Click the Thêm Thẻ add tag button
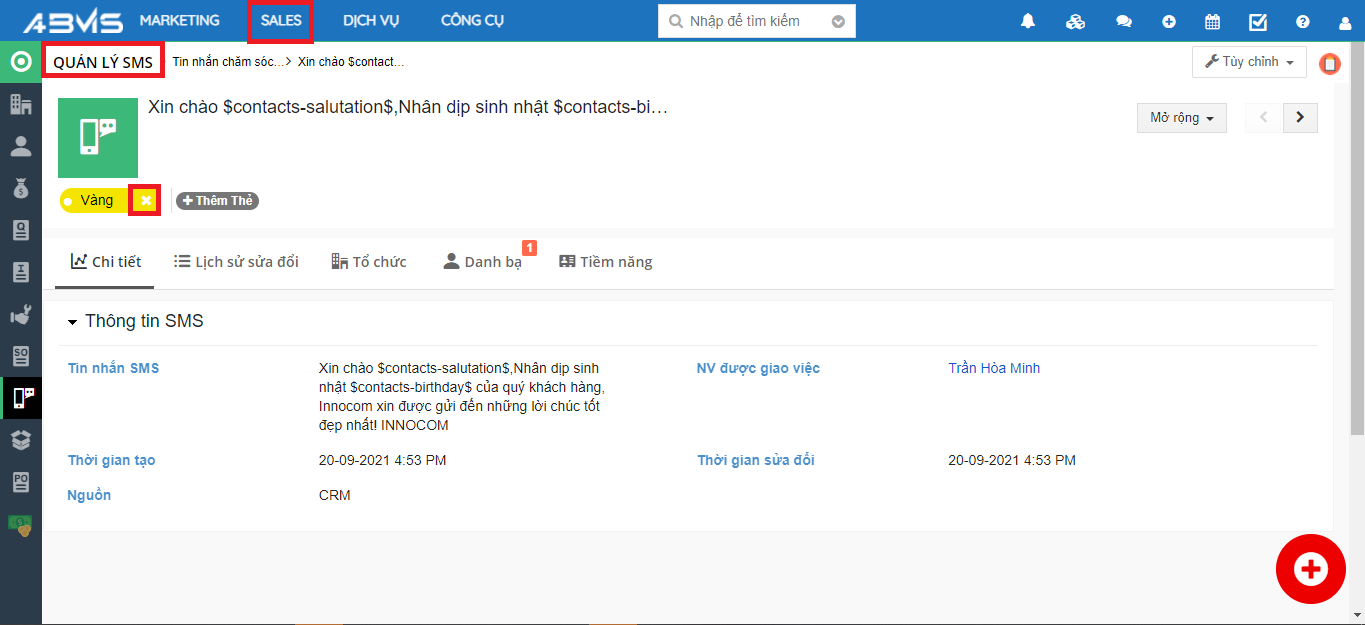The height and width of the screenshot is (625, 1365). pyautogui.click(x=217, y=201)
